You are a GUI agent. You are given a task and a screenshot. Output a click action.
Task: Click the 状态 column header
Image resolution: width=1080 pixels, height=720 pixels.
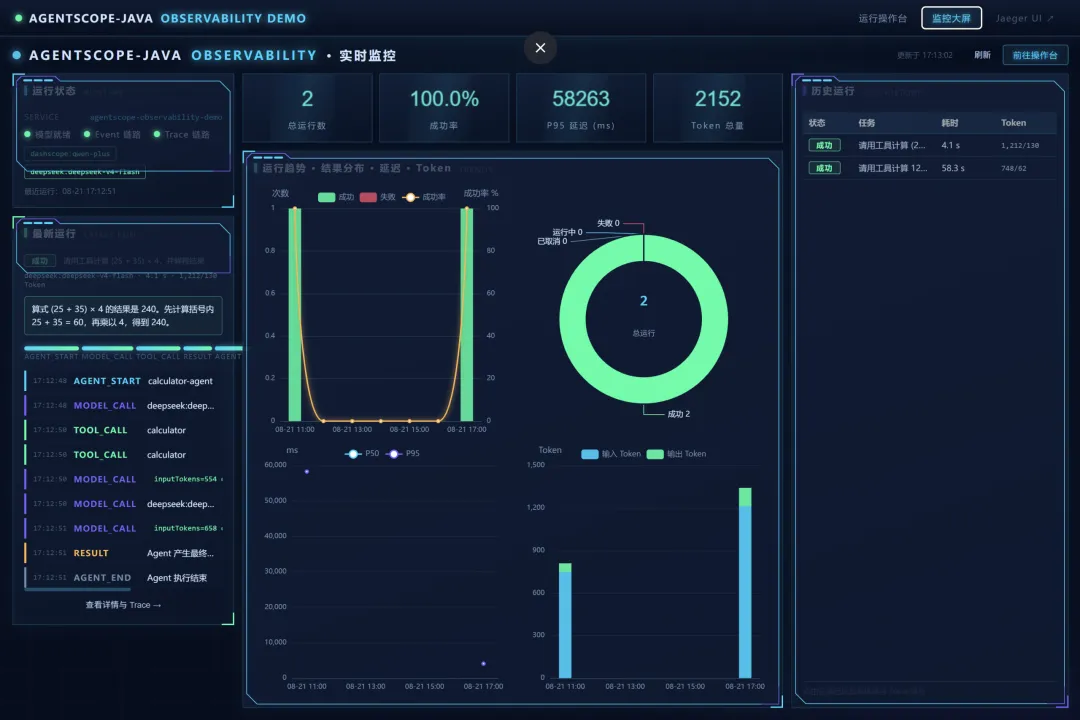tap(817, 123)
